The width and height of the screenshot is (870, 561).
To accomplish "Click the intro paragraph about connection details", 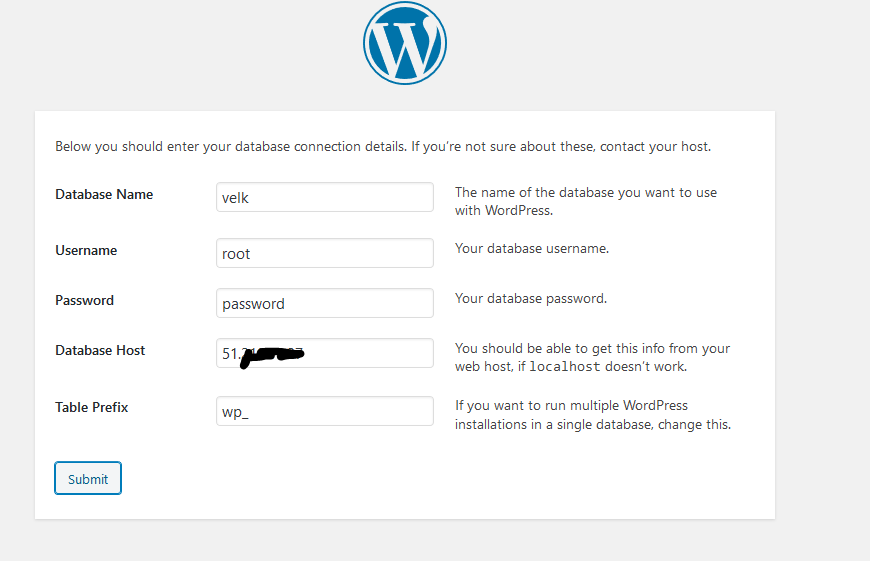I will pos(382,146).
